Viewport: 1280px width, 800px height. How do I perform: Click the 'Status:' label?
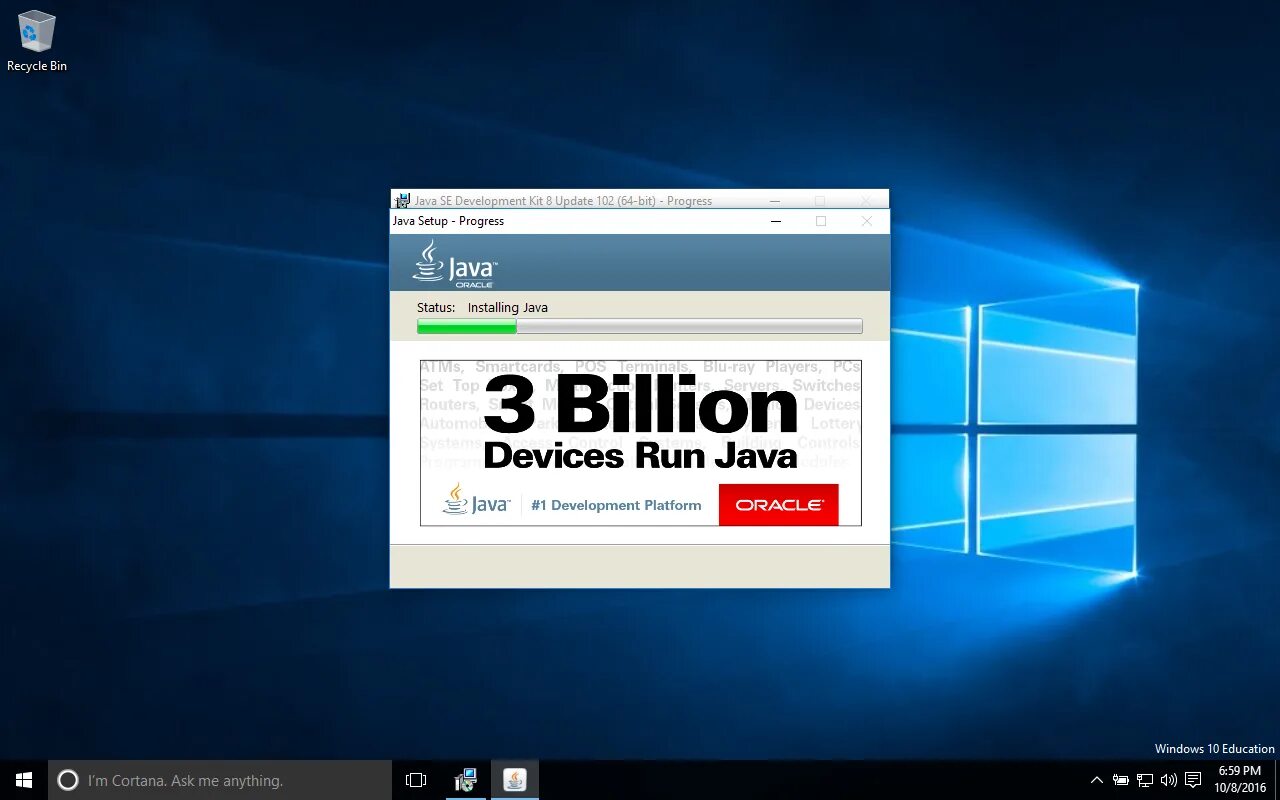point(436,308)
